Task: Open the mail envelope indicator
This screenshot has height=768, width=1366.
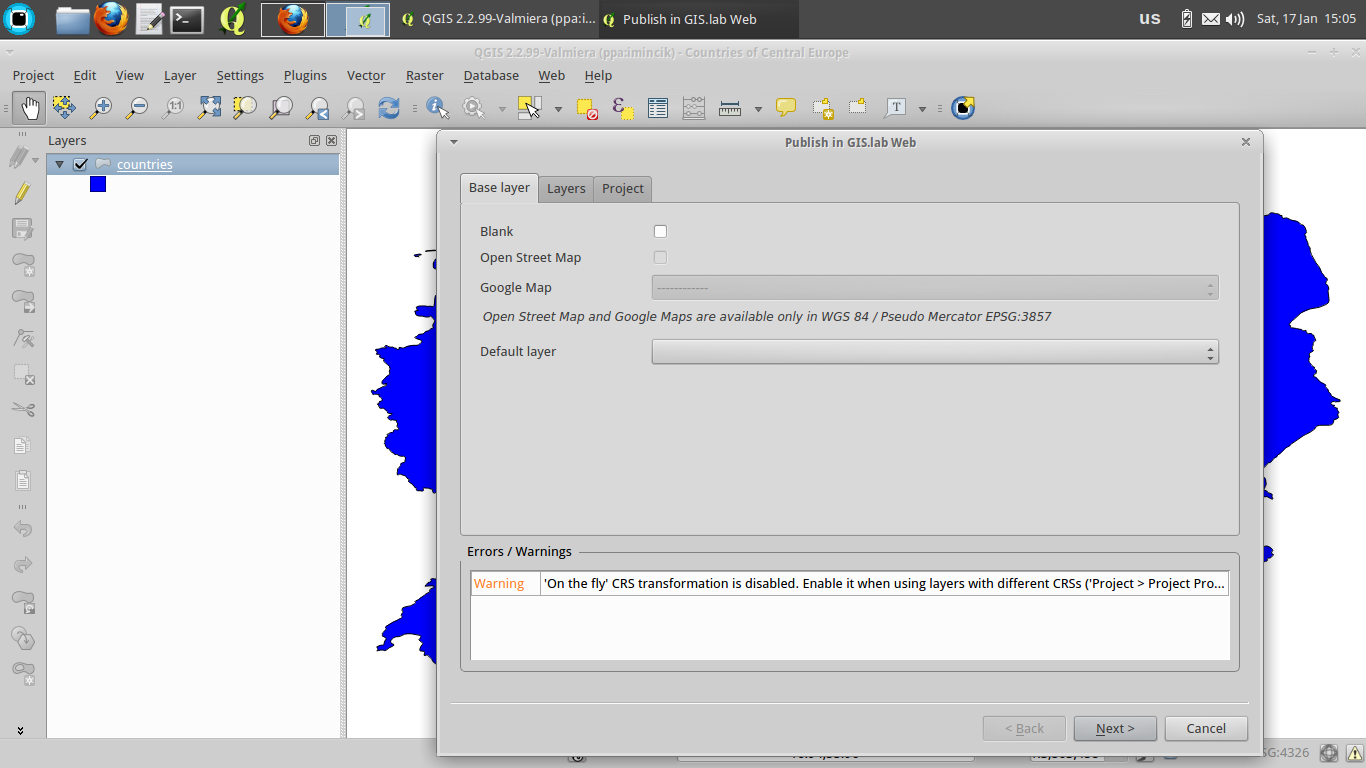Action: pos(1211,19)
